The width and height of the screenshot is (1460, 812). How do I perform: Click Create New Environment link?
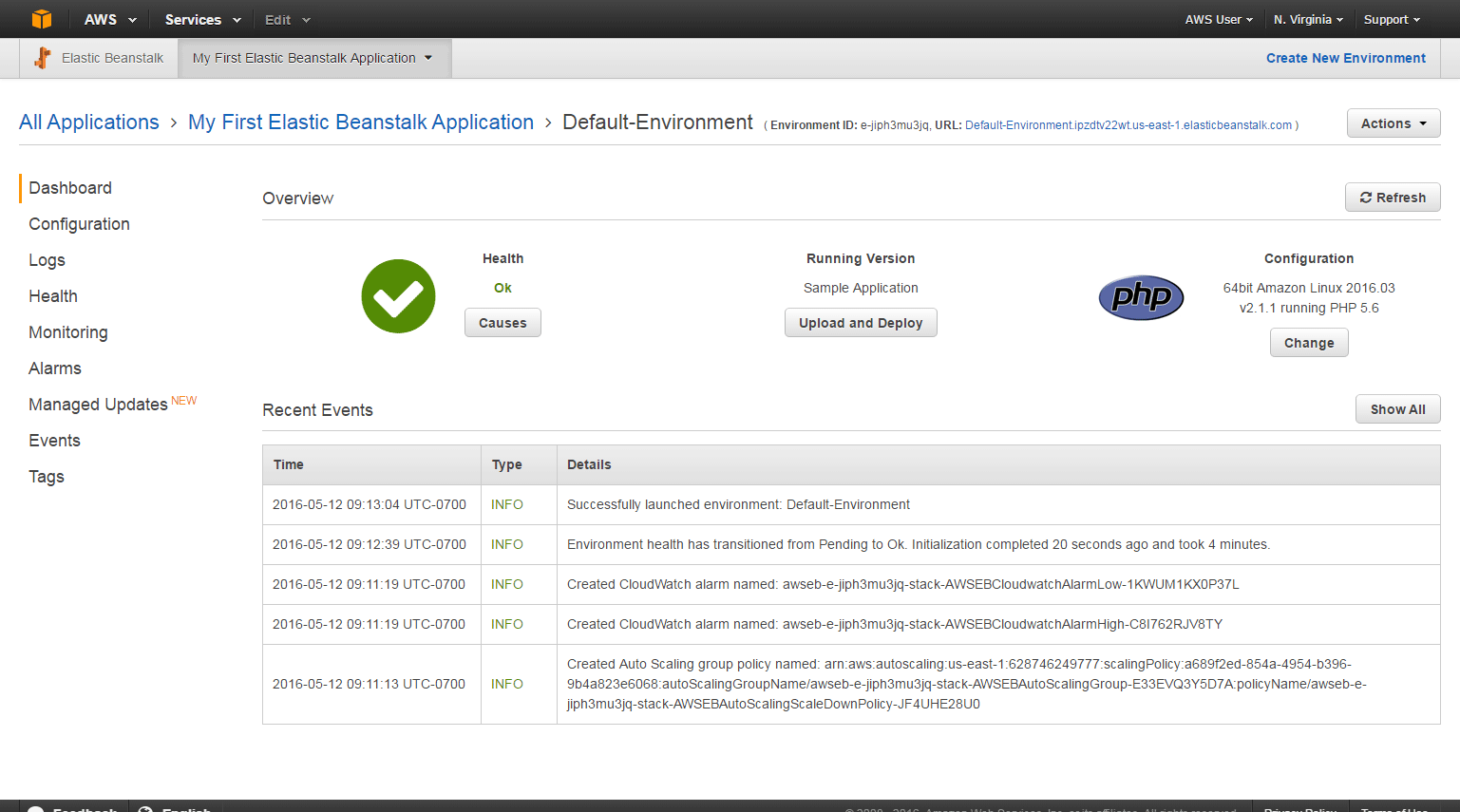click(1345, 58)
